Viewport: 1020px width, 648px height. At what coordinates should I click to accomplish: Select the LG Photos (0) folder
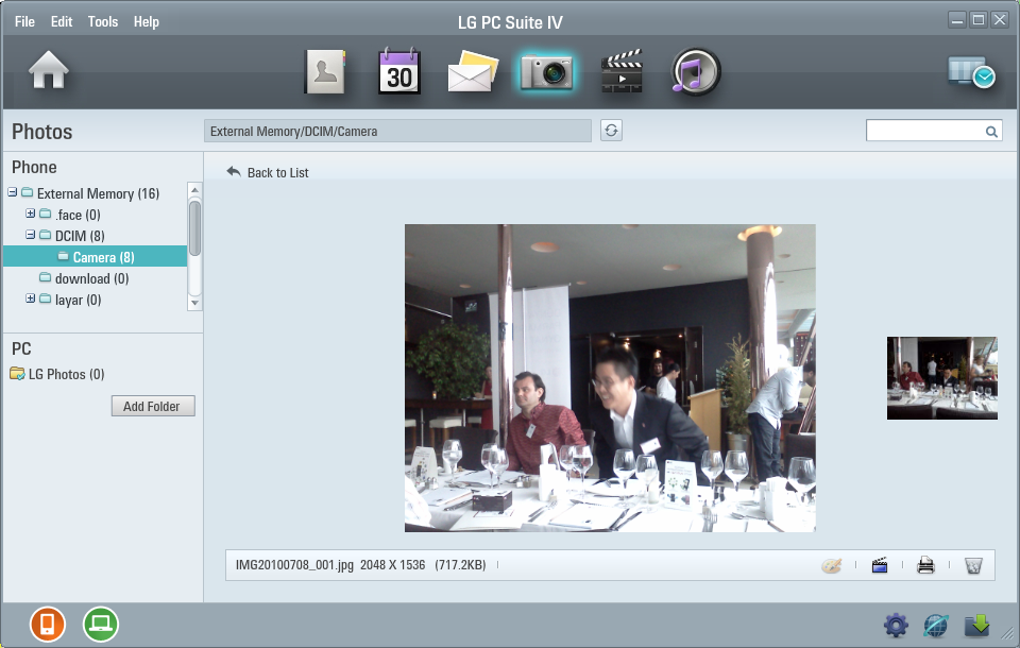pos(66,374)
